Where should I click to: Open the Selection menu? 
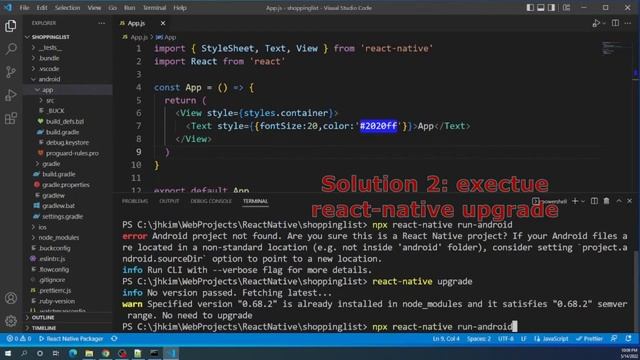click(67, 8)
